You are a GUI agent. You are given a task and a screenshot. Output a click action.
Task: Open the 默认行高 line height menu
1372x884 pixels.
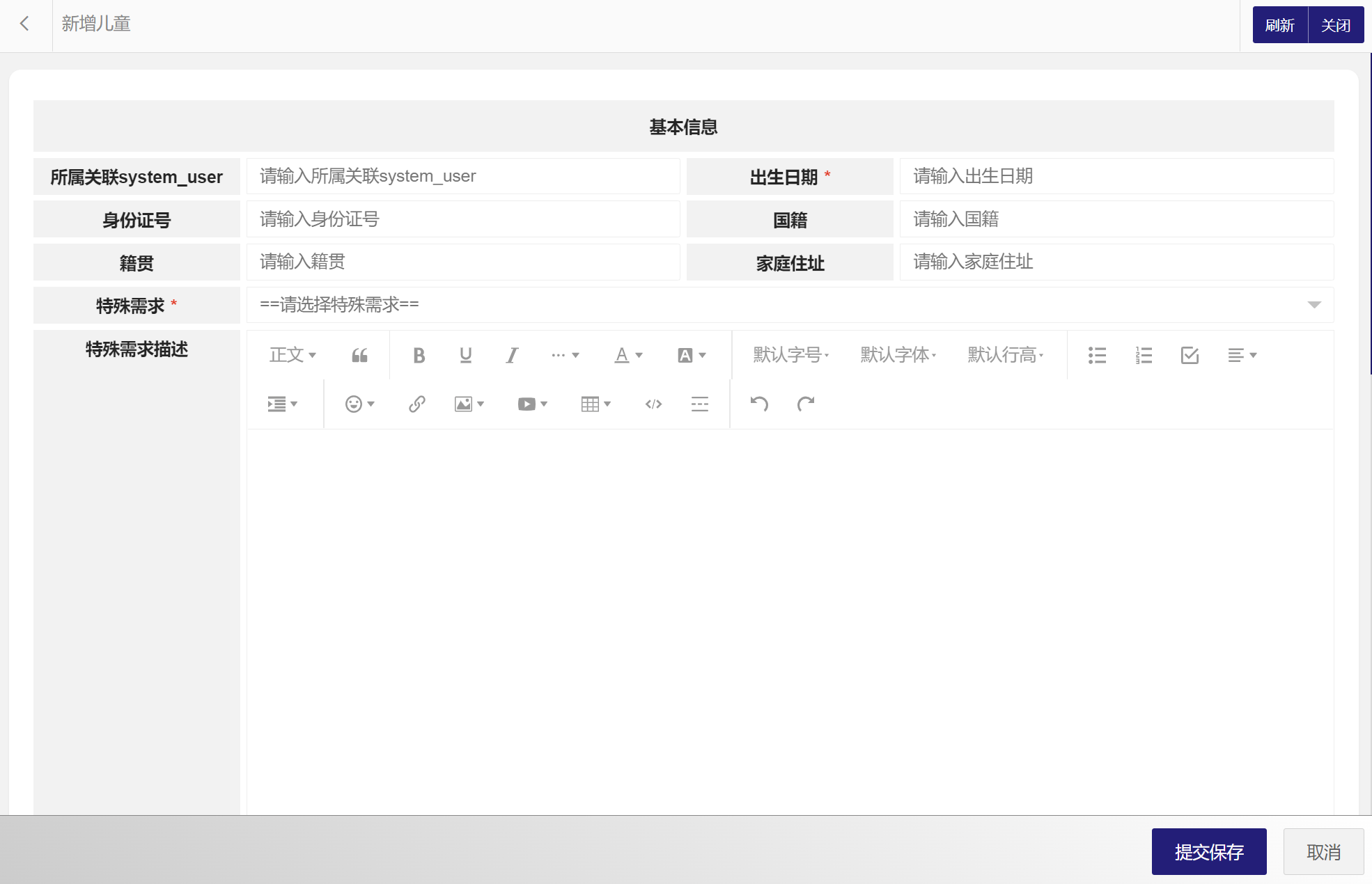pos(1005,356)
